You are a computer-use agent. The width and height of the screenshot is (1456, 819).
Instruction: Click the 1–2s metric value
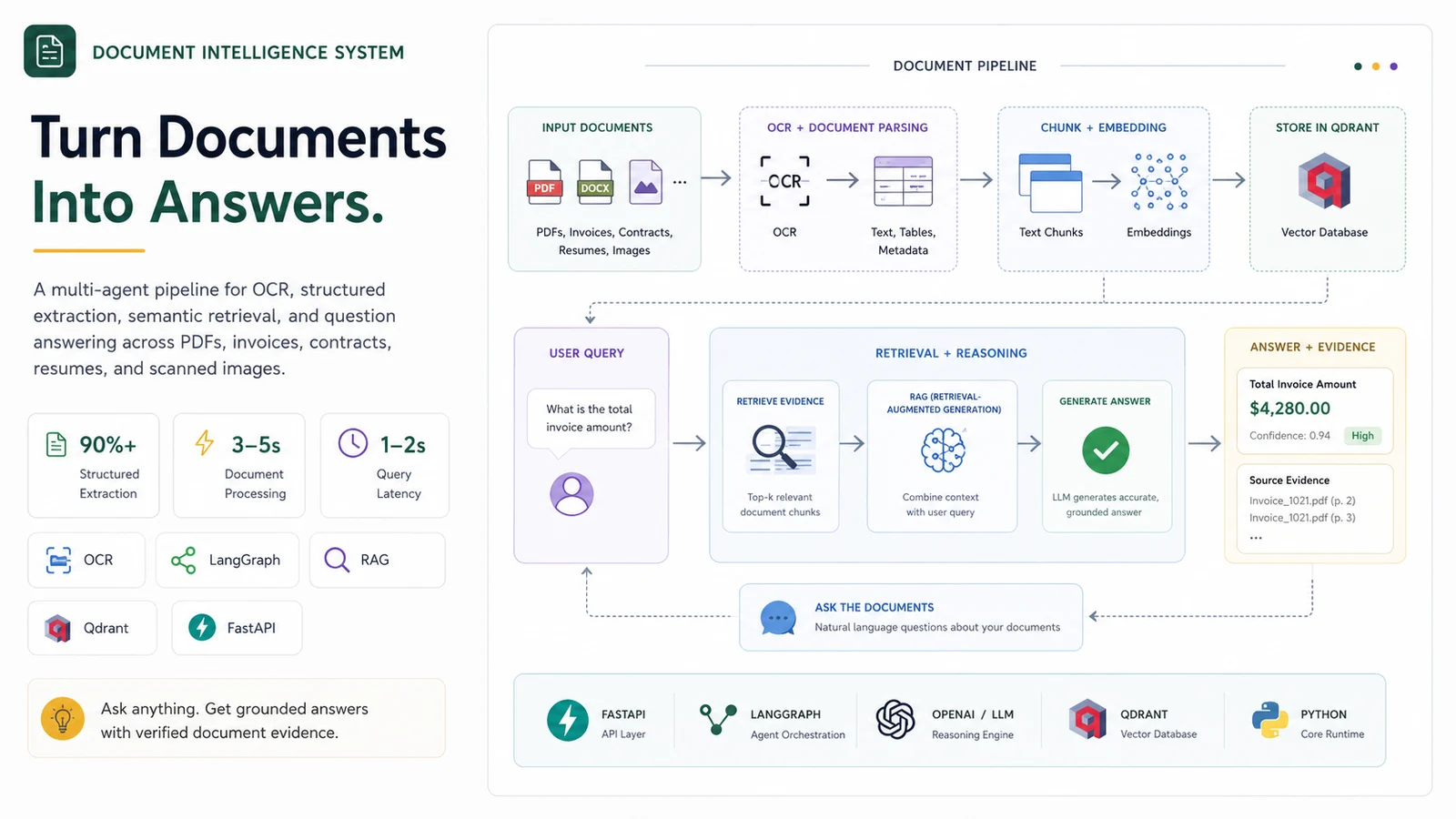(x=402, y=445)
